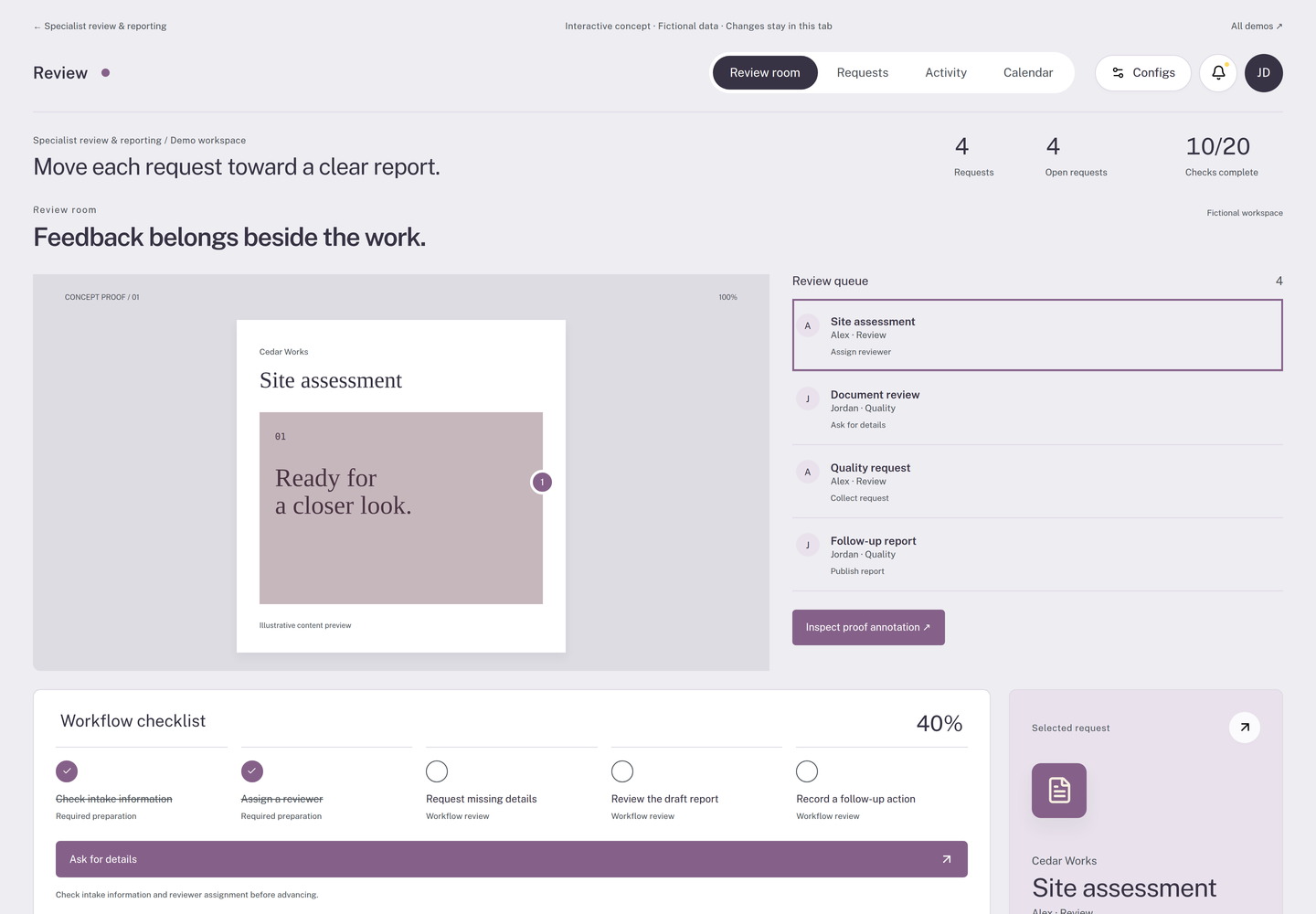Click the 40% workflow progress value
Viewport: 1316px width, 914px height.
pyautogui.click(x=939, y=724)
